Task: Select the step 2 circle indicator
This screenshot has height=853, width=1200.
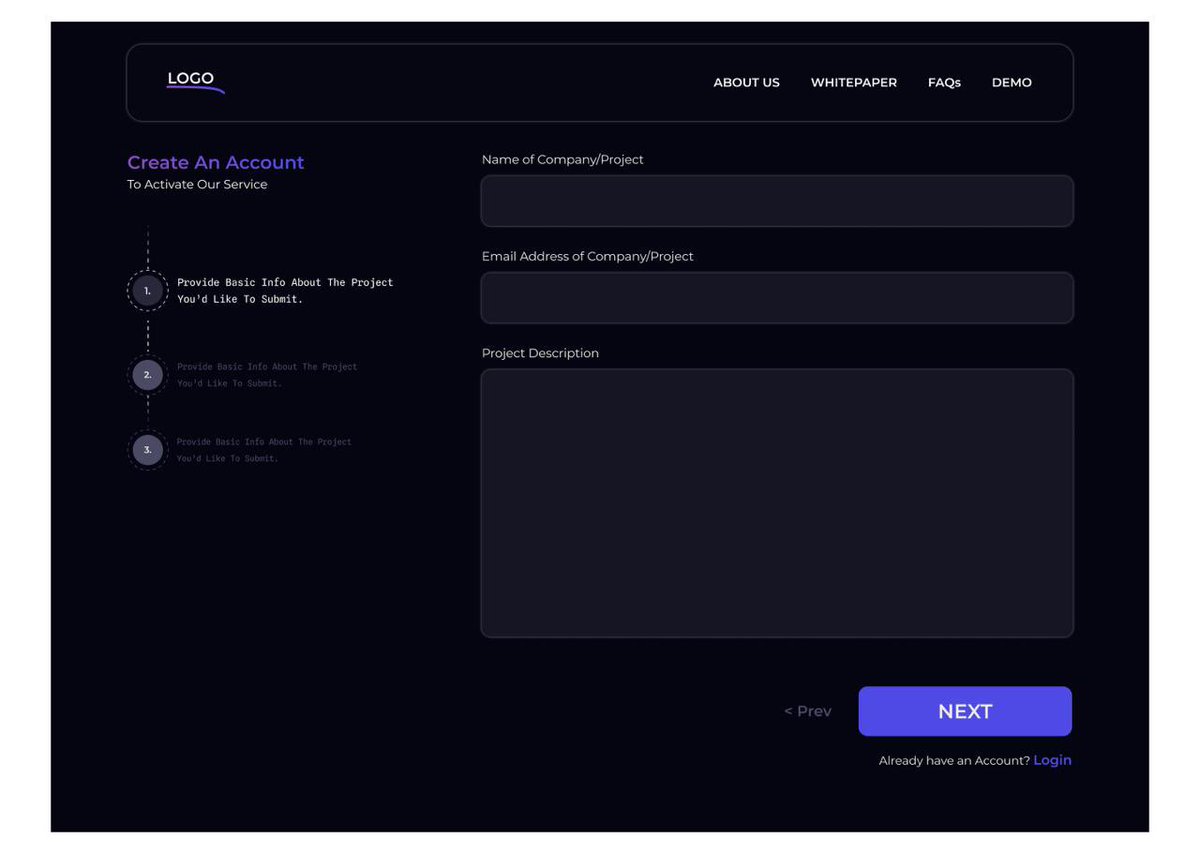Action: (148, 375)
